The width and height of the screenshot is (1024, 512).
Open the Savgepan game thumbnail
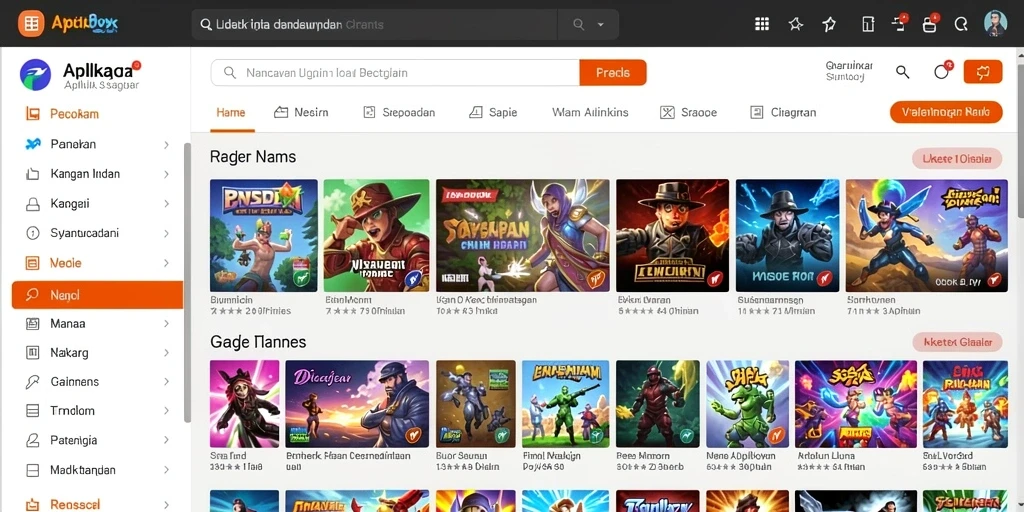point(522,235)
